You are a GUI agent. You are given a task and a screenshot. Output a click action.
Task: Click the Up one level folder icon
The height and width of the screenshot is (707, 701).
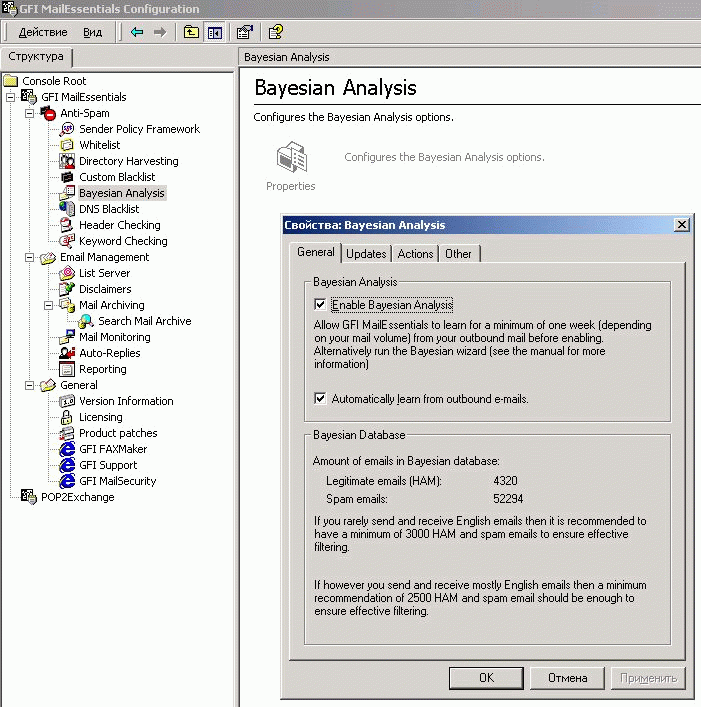coord(191,32)
